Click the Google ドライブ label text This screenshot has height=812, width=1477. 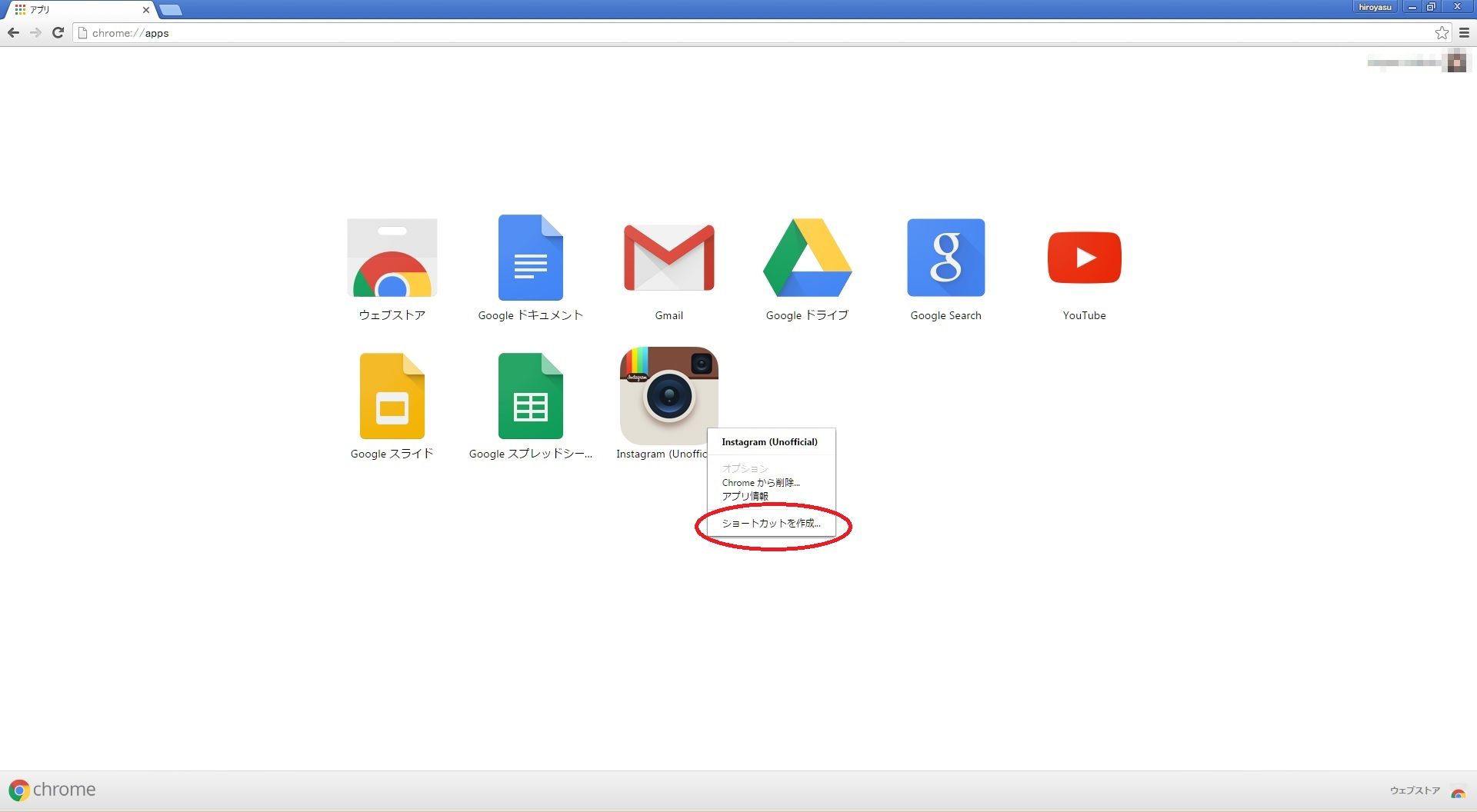[808, 315]
